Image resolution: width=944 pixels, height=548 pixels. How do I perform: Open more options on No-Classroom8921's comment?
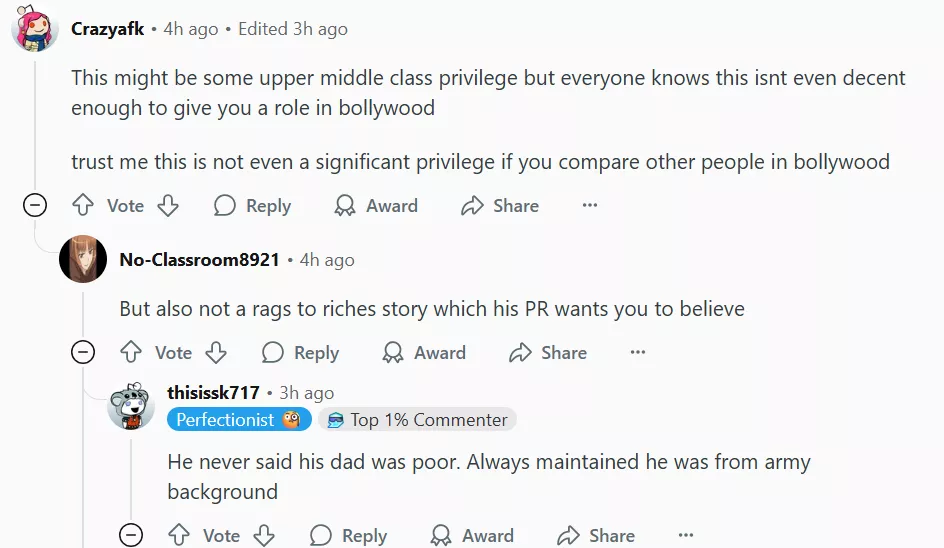click(638, 353)
